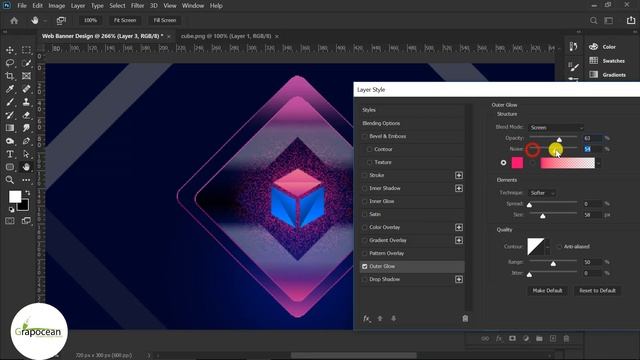The height and width of the screenshot is (360, 640).
Task: Click the Create new group folder icon
Action: point(539,338)
